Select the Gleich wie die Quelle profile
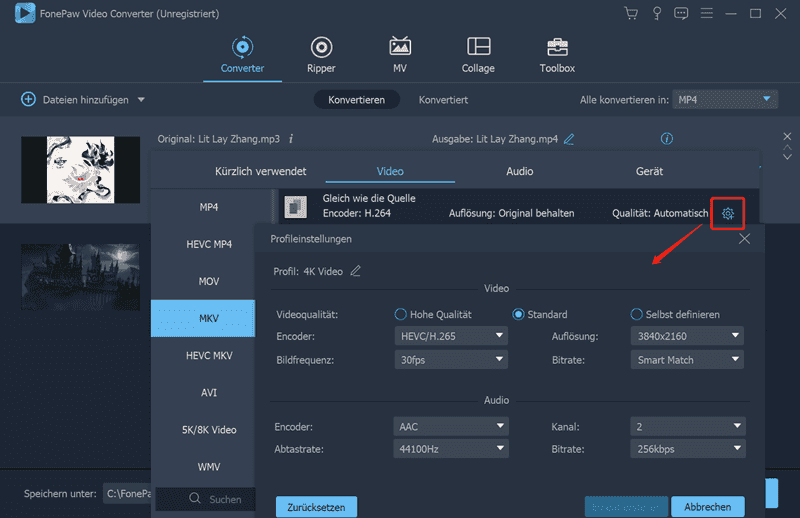 click(518, 206)
